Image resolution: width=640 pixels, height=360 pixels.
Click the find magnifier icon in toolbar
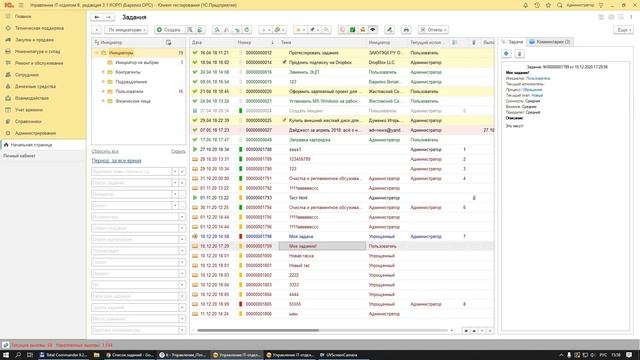217,30
